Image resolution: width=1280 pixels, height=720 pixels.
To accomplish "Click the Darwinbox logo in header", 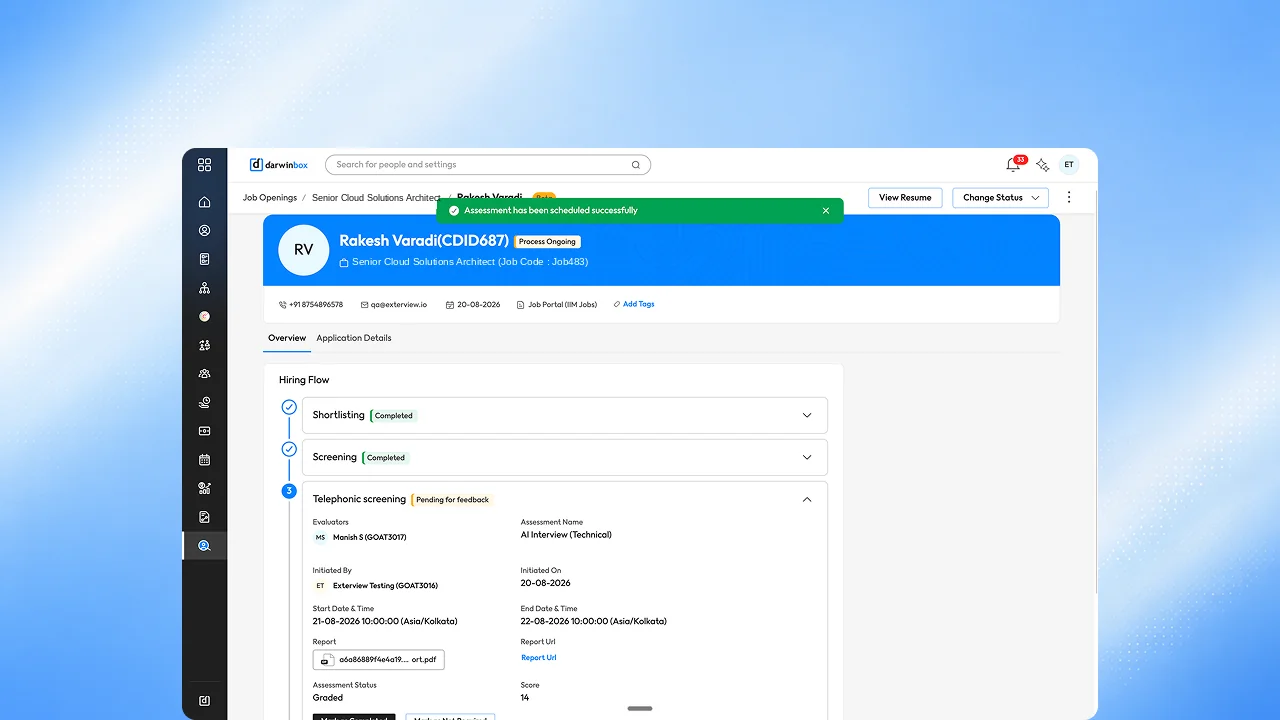I will [x=280, y=165].
